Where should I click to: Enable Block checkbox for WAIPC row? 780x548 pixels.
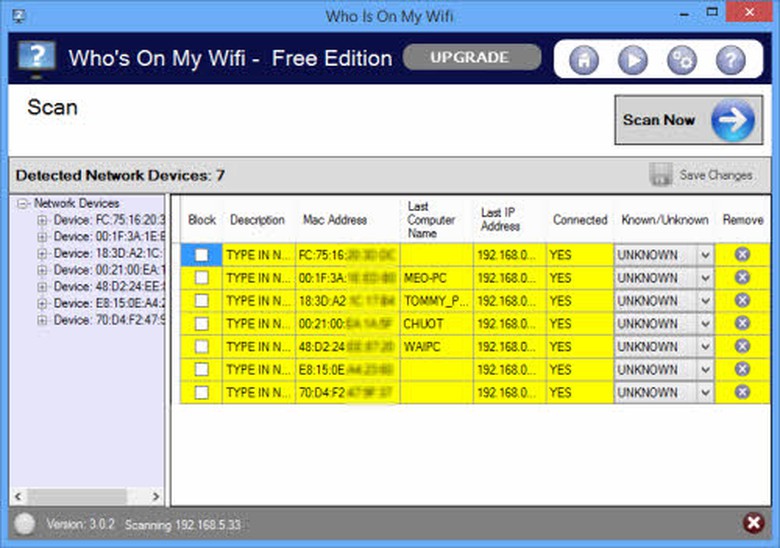point(202,347)
